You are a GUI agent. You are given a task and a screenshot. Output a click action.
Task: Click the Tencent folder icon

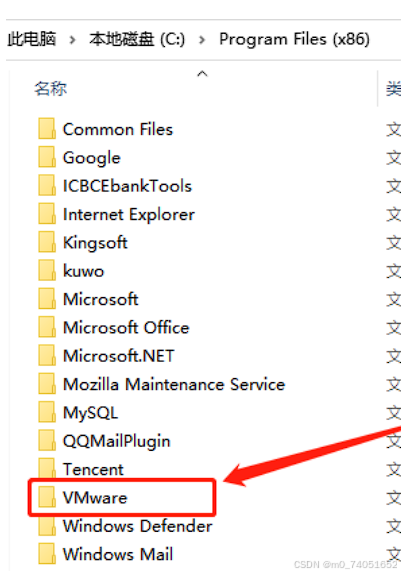[x=47, y=468]
